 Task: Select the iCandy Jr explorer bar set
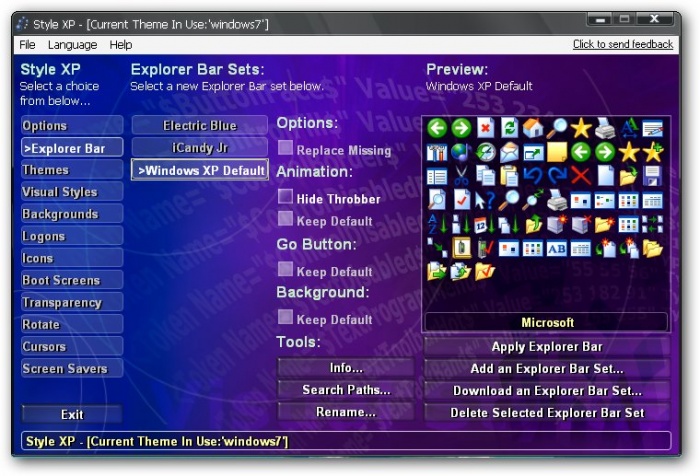pyautogui.click(x=200, y=147)
